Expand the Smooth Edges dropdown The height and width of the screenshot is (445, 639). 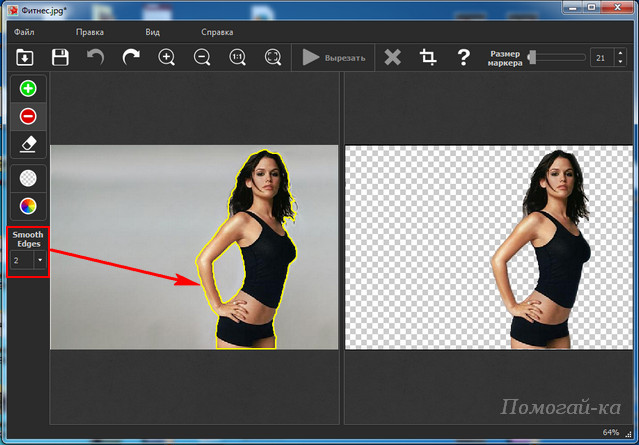coord(40,260)
